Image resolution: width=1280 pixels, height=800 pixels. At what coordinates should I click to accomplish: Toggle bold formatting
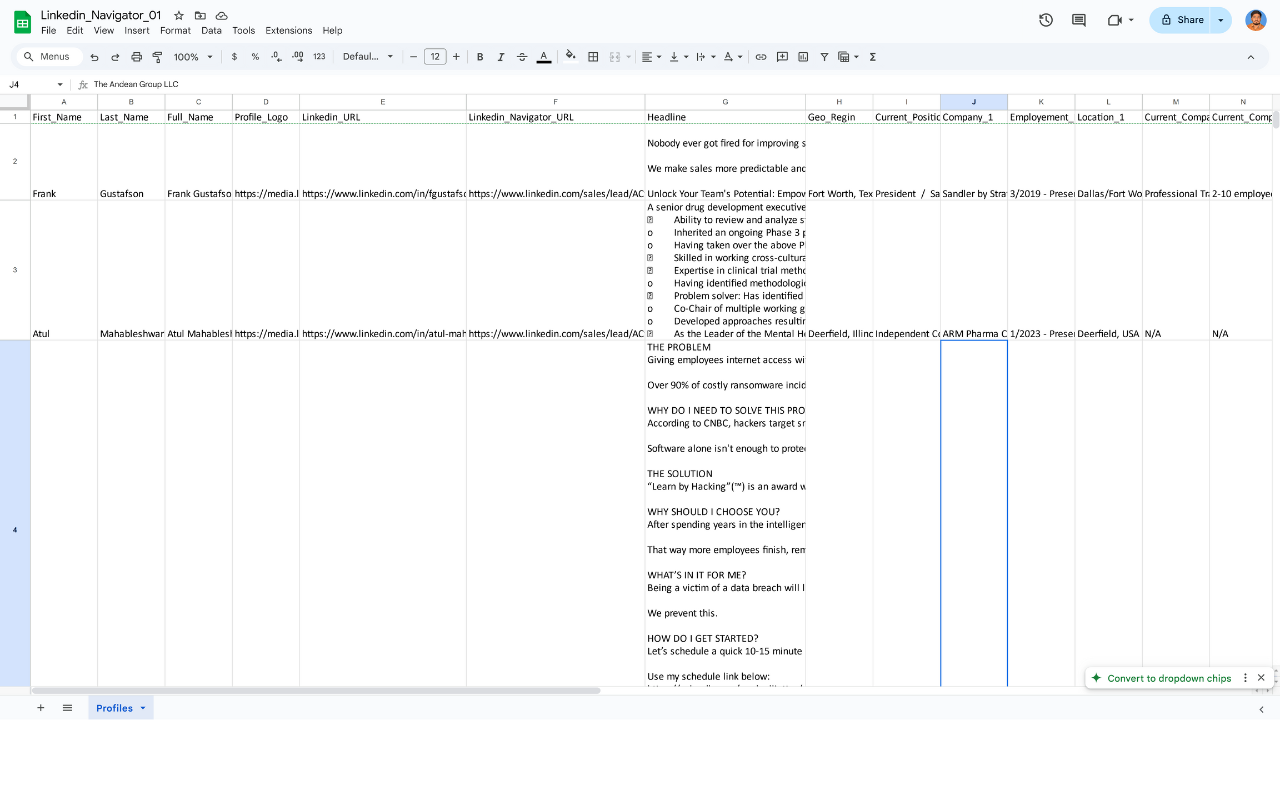pos(480,57)
